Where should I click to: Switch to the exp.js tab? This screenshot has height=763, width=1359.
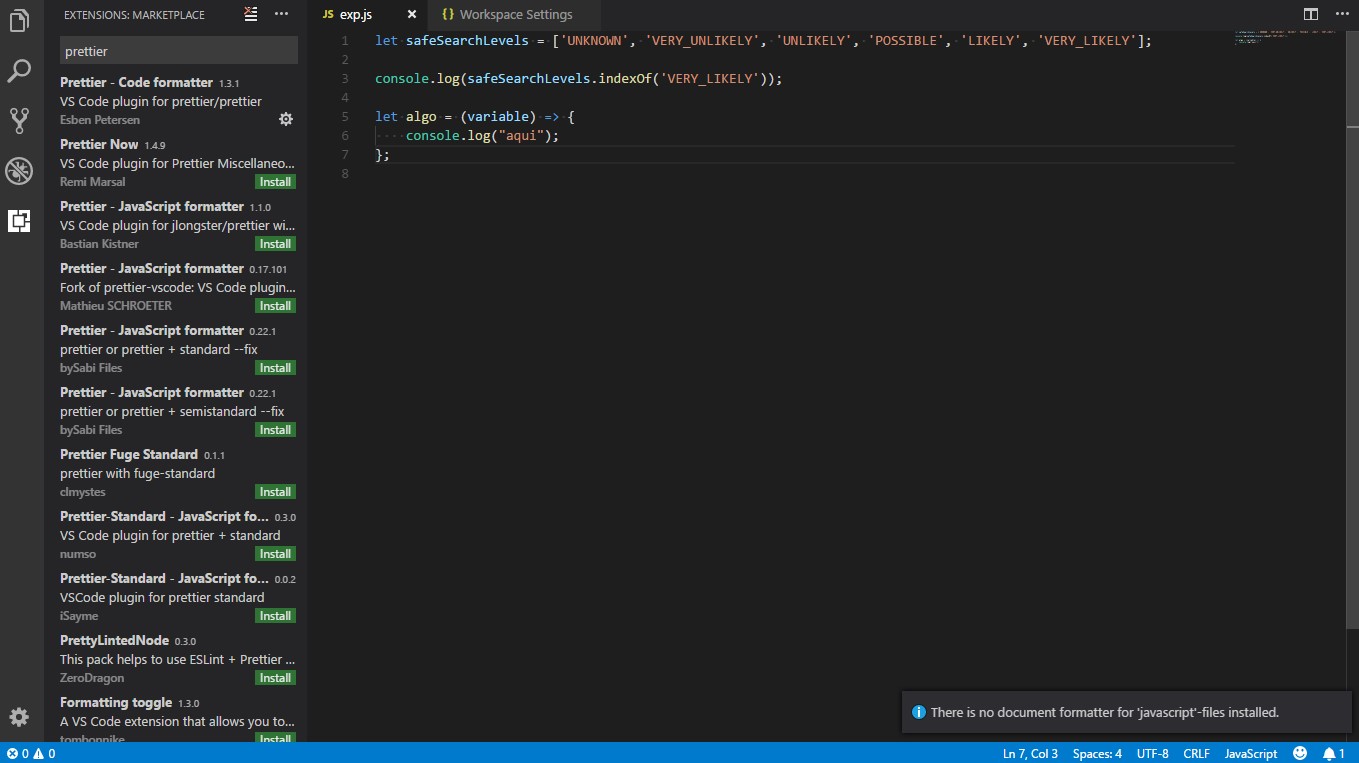pyautogui.click(x=356, y=15)
